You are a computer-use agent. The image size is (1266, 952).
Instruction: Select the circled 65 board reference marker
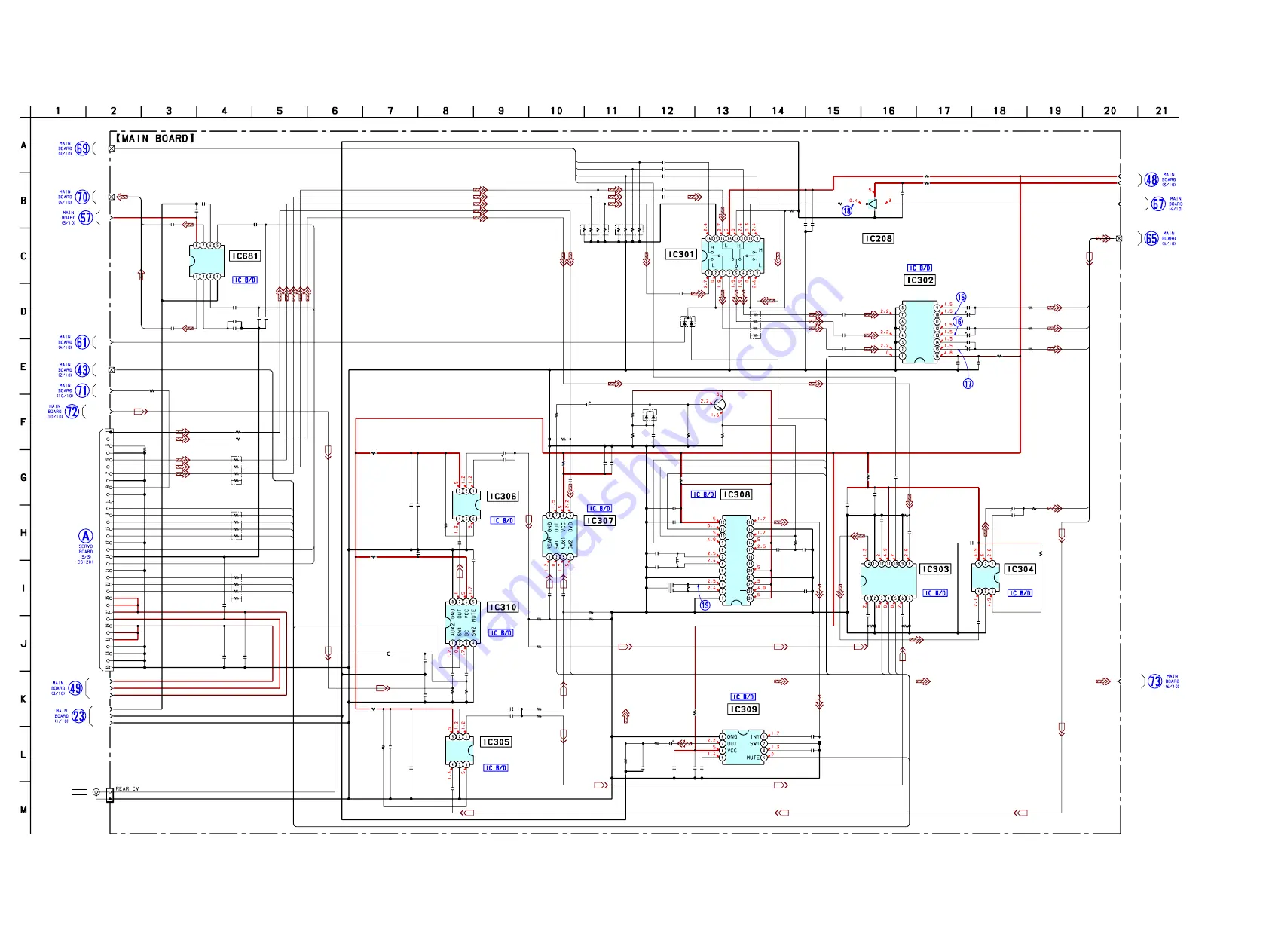pyautogui.click(x=1151, y=239)
